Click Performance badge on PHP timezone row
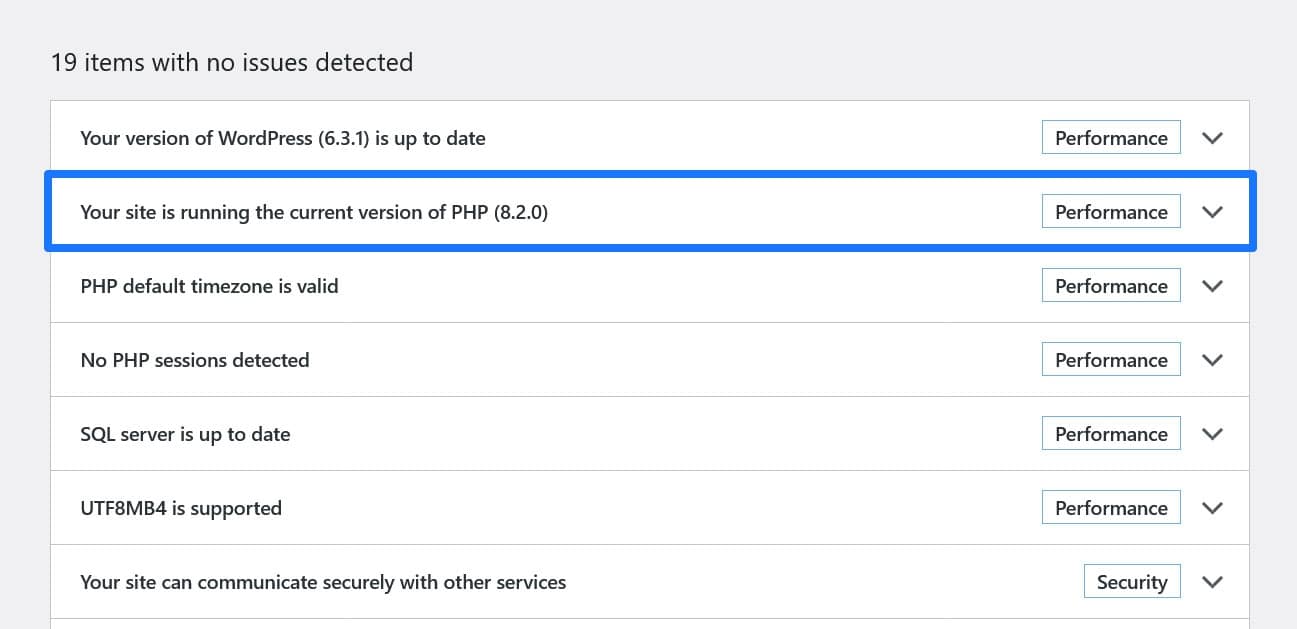Screen dimensions: 1297x629 pyautogui.click(x=1111, y=286)
